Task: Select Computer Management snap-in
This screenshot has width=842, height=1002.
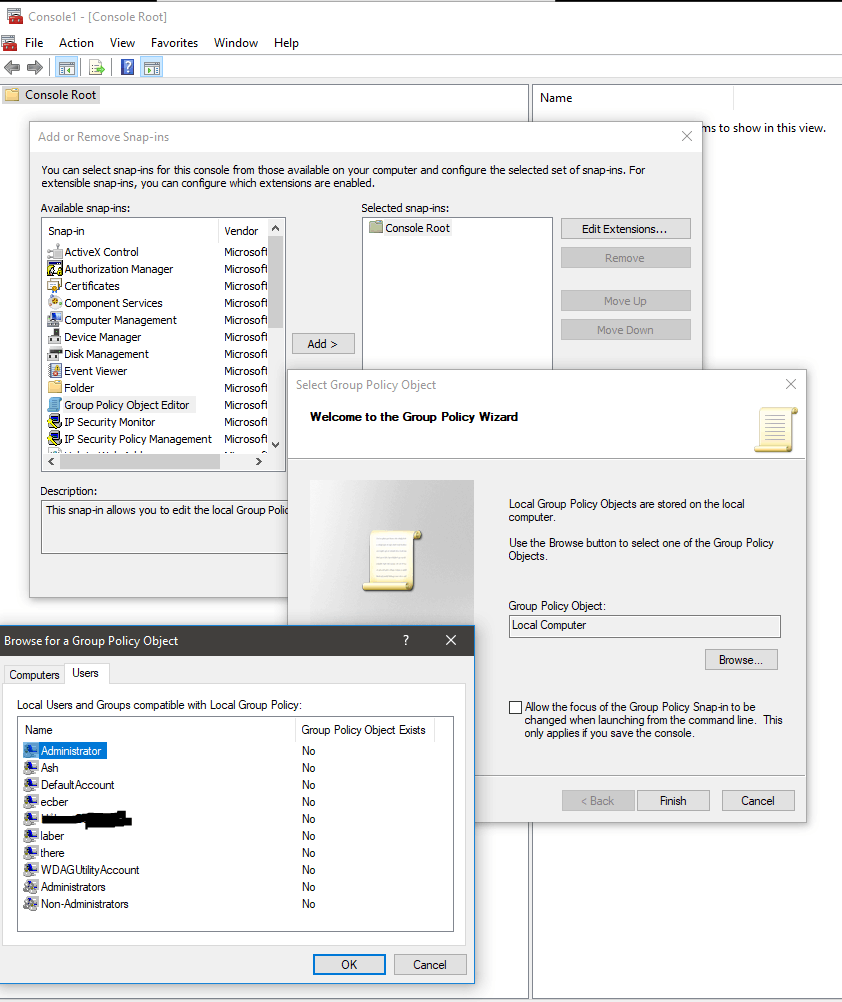Action: click(x=112, y=320)
